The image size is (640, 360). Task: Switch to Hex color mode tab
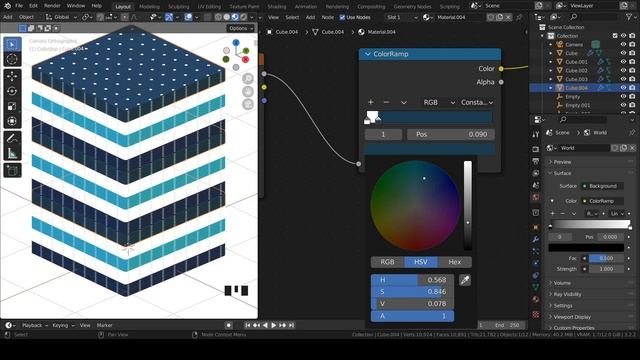click(x=454, y=262)
